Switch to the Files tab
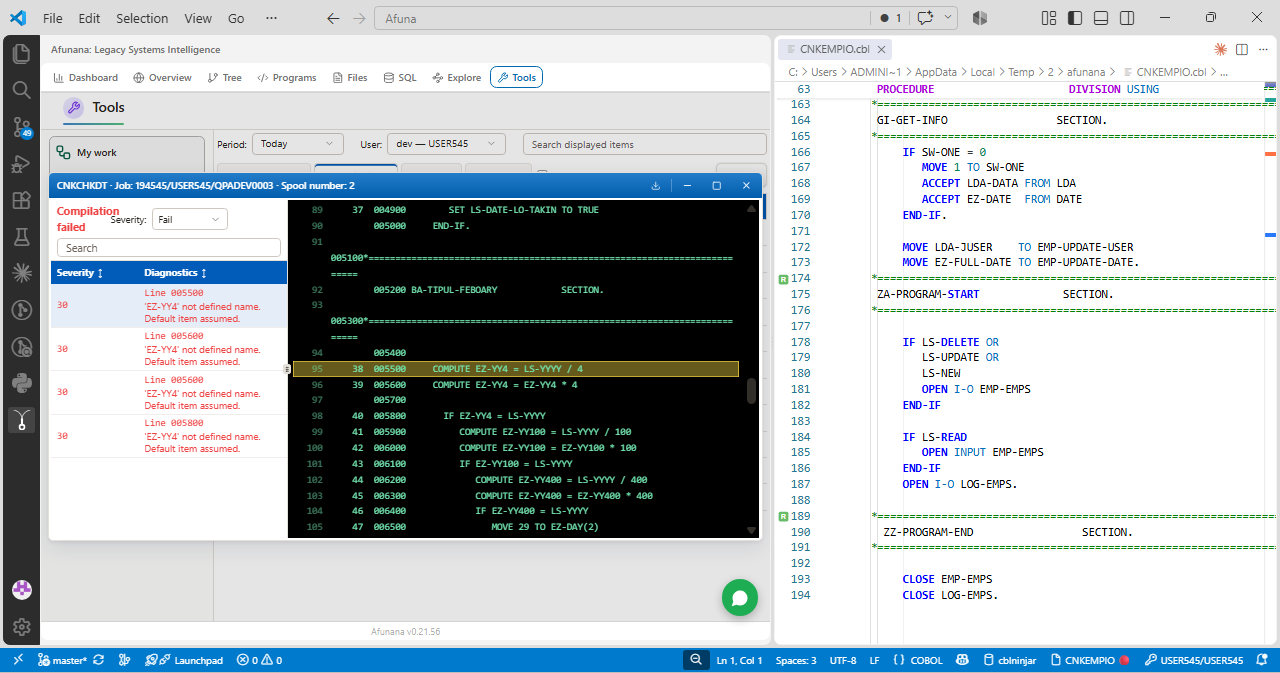 (x=350, y=77)
